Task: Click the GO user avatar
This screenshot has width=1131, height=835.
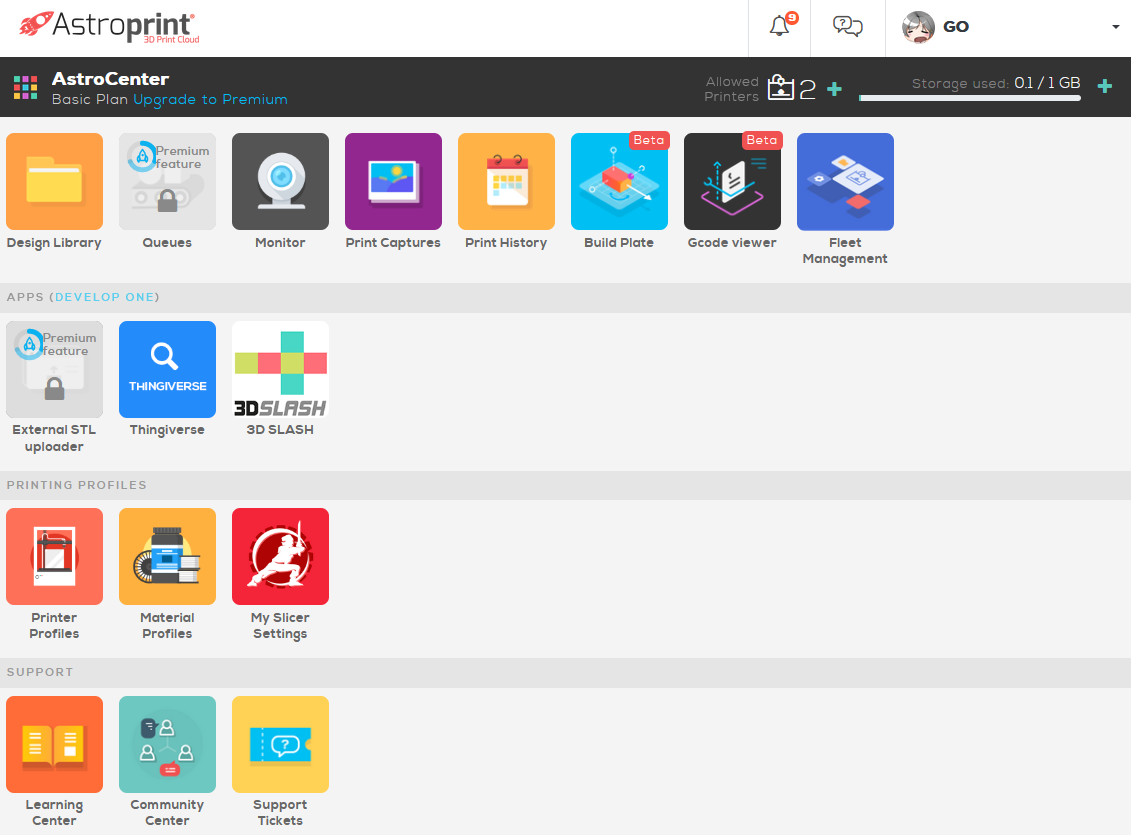Action: pos(918,27)
